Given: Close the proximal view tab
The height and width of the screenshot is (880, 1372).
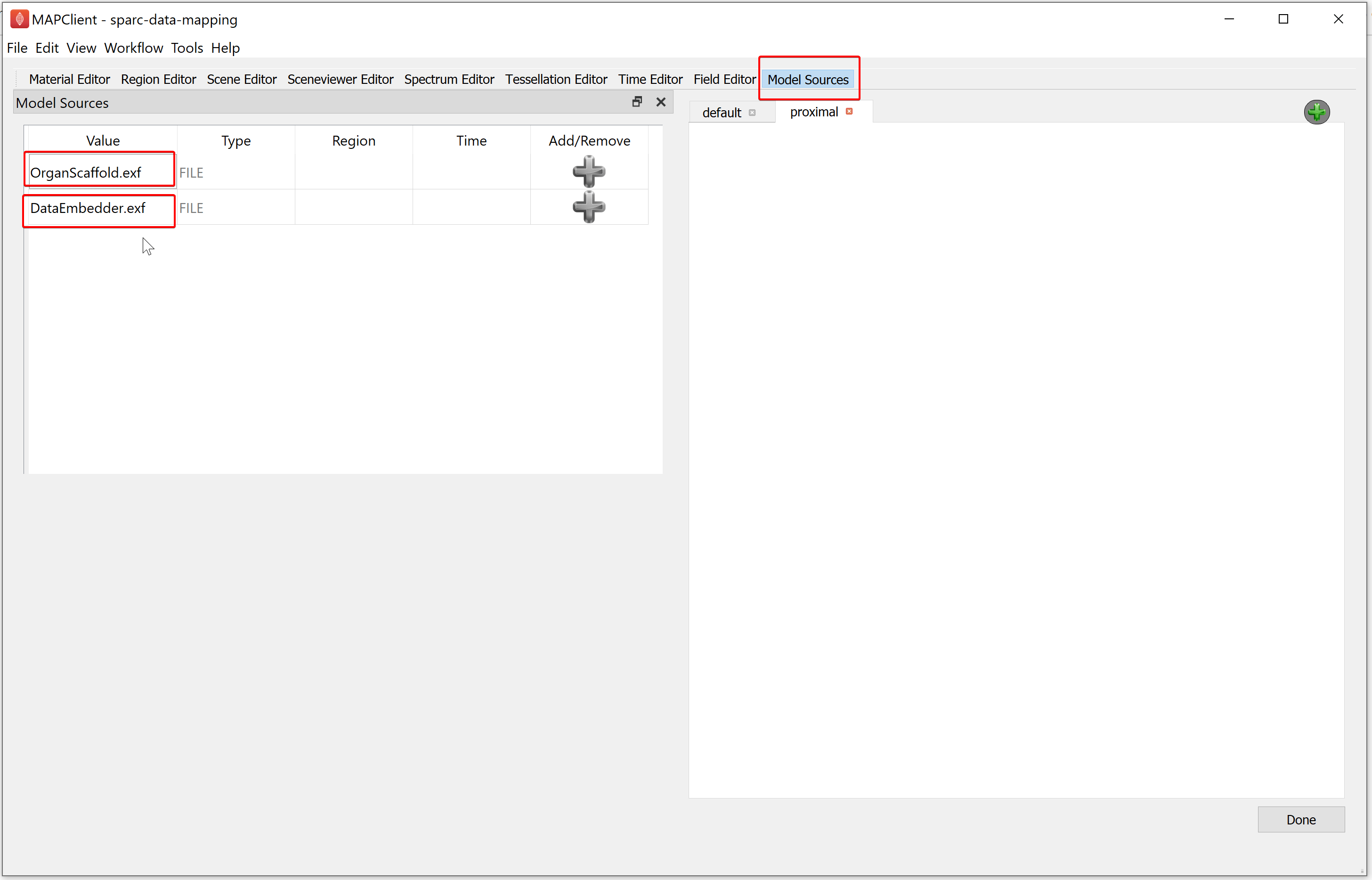Looking at the screenshot, I should pyautogui.click(x=849, y=112).
